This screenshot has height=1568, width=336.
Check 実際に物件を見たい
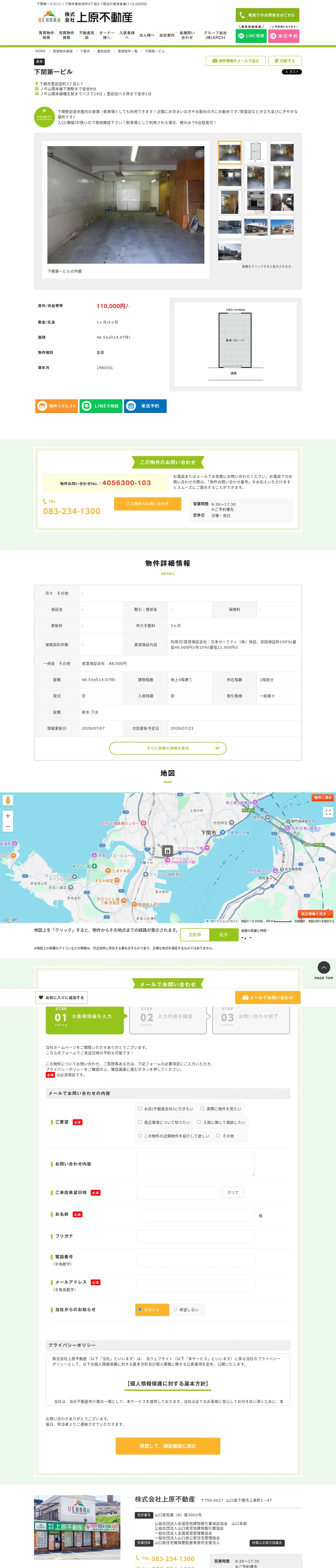tap(203, 1108)
